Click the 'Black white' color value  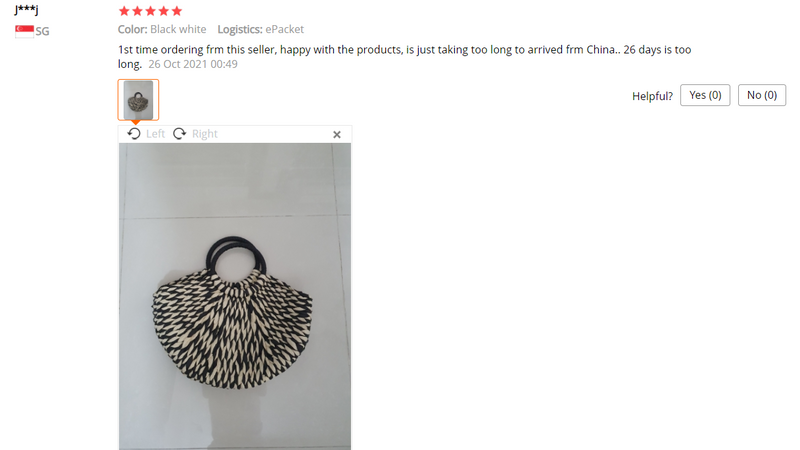click(x=178, y=30)
